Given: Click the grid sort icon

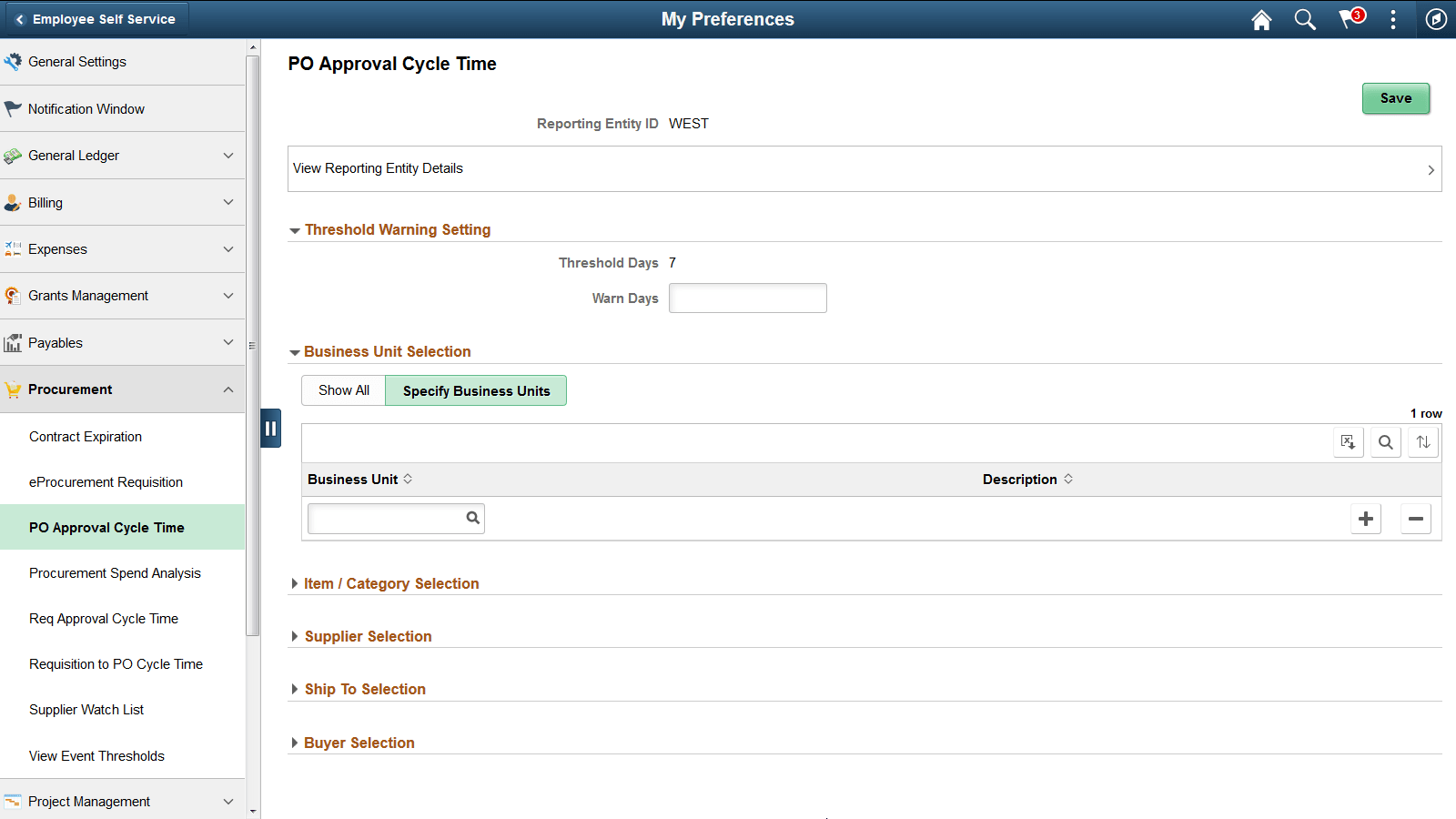Looking at the screenshot, I should pyautogui.click(x=1422, y=442).
